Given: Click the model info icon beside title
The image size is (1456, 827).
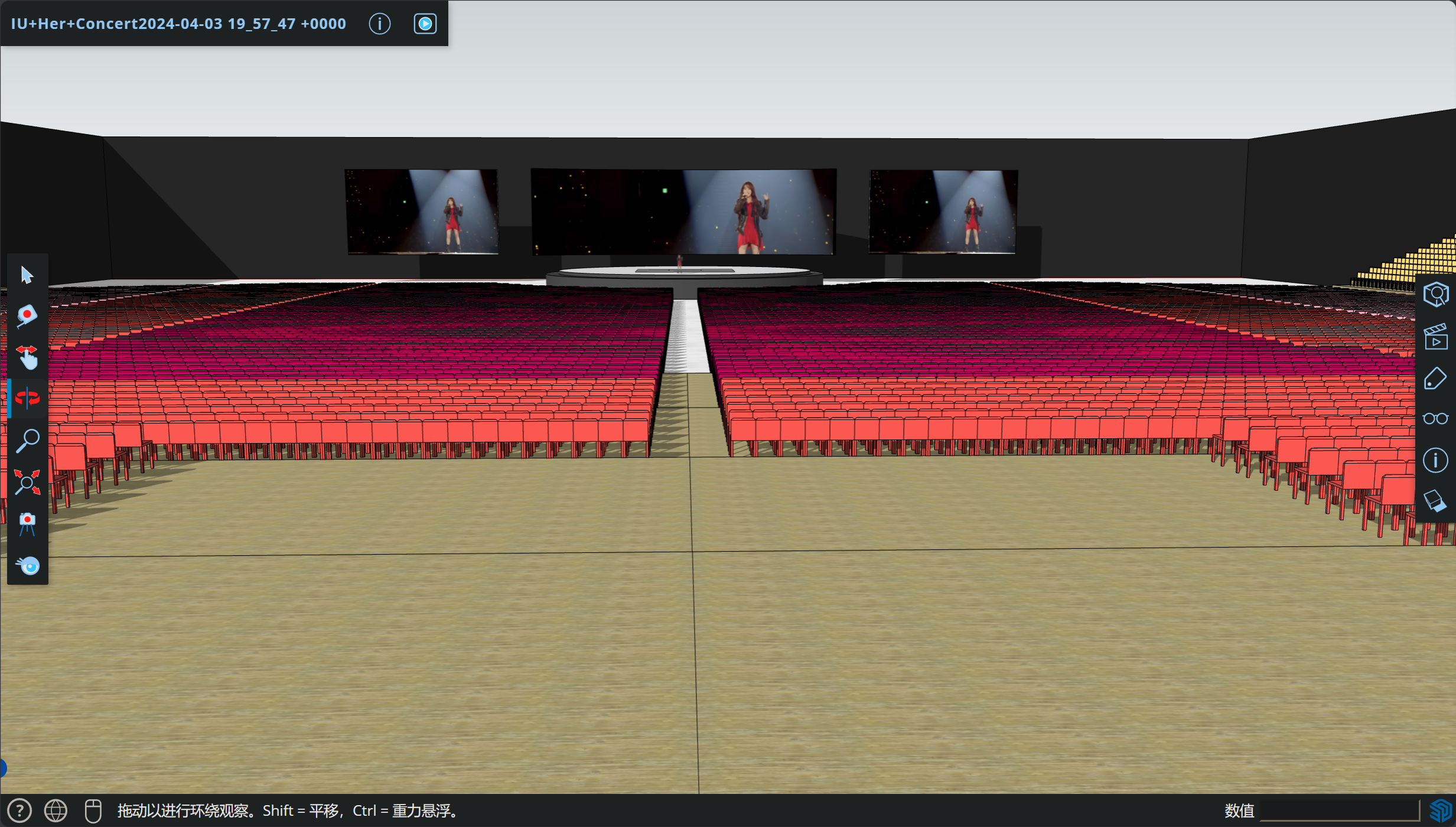Looking at the screenshot, I should (x=380, y=24).
